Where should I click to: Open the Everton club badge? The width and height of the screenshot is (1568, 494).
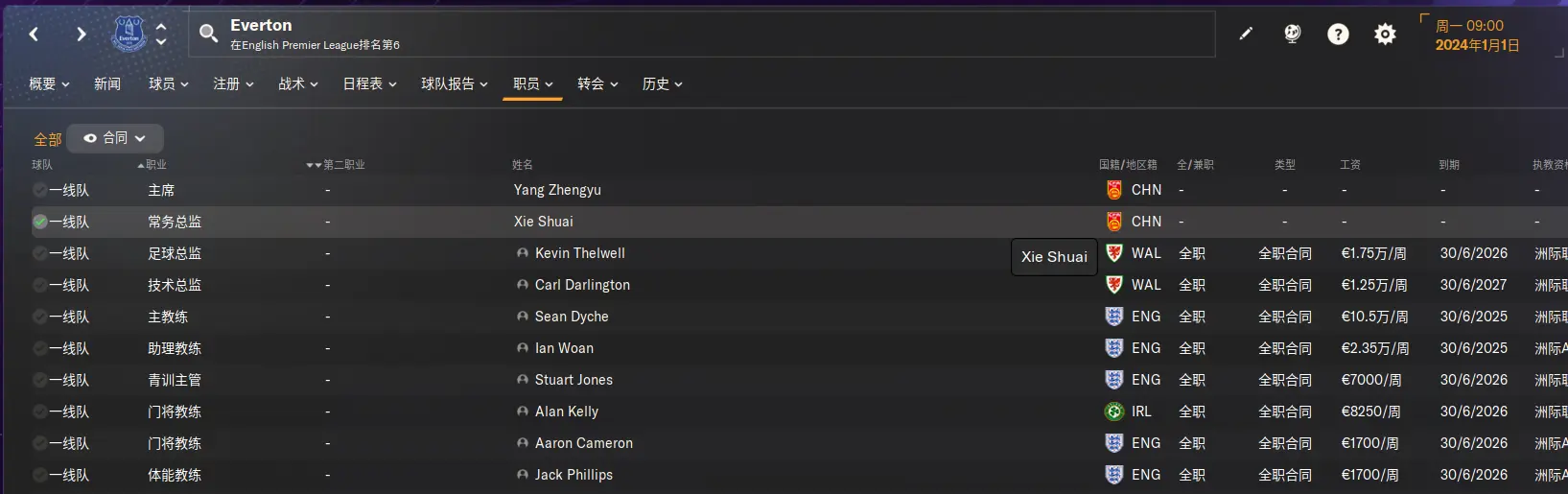[129, 35]
